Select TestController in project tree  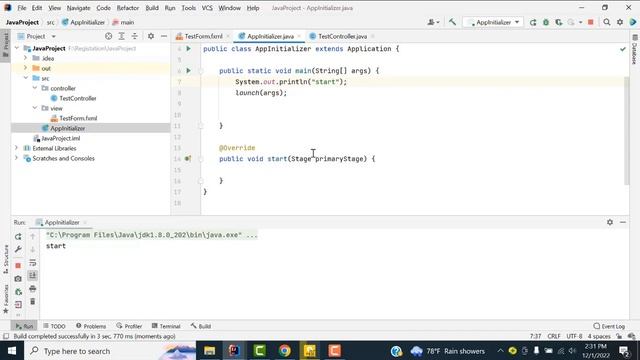click(78, 98)
